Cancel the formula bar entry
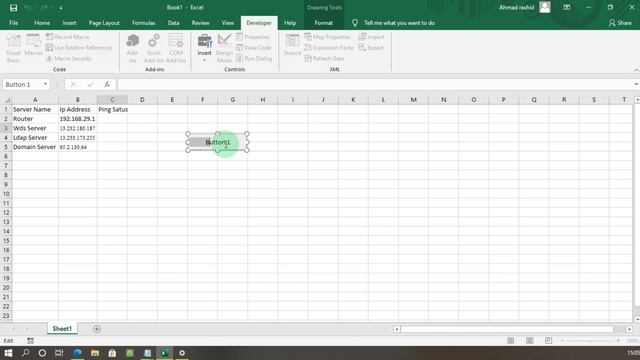The height and width of the screenshot is (360, 640). click(x=73, y=84)
